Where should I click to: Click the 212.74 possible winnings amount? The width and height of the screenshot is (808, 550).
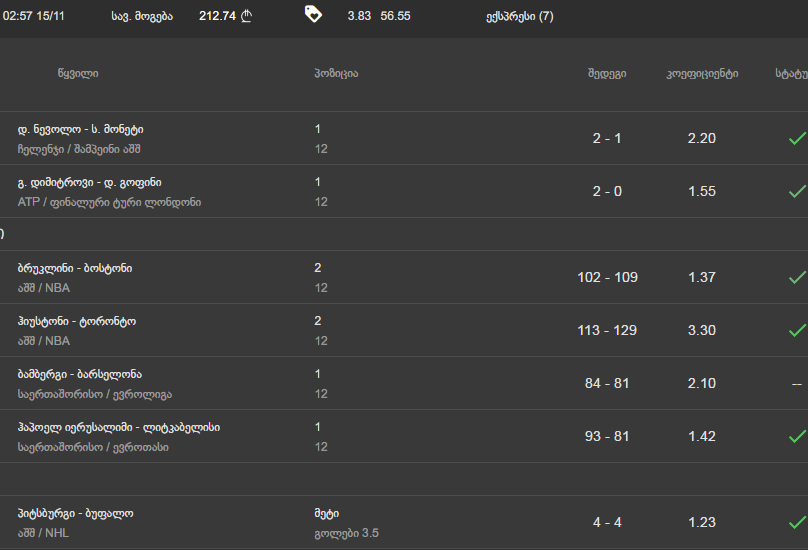click(217, 16)
